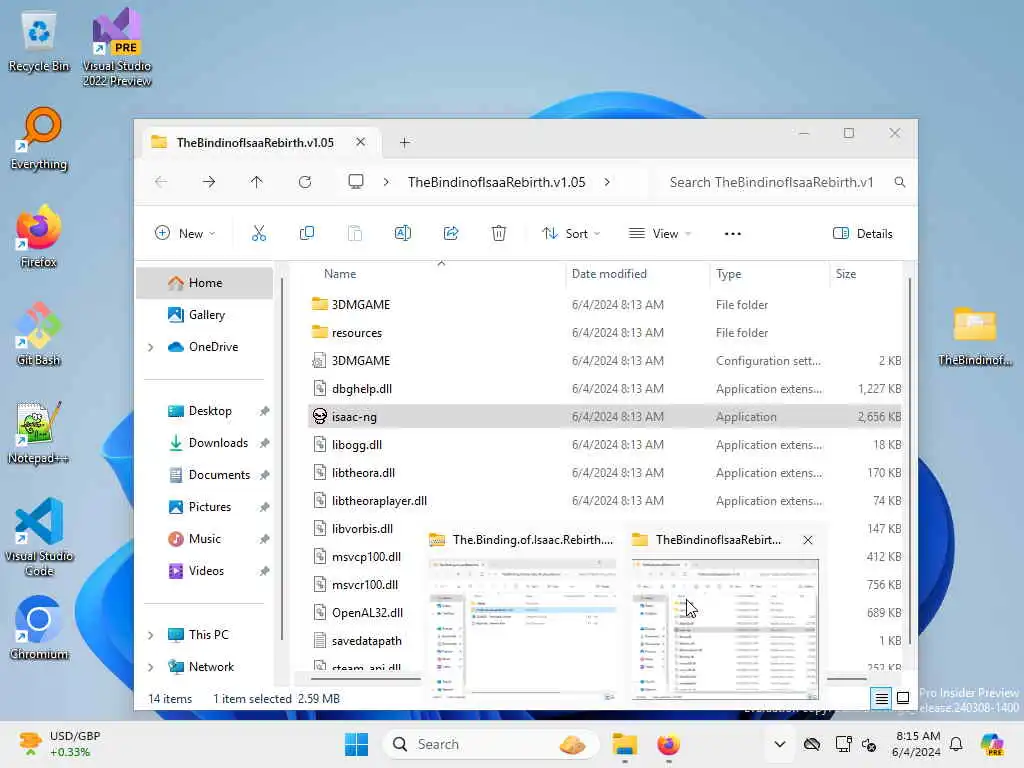Click the monitor icon in address bar
The height and width of the screenshot is (768, 1024).
coord(356,182)
